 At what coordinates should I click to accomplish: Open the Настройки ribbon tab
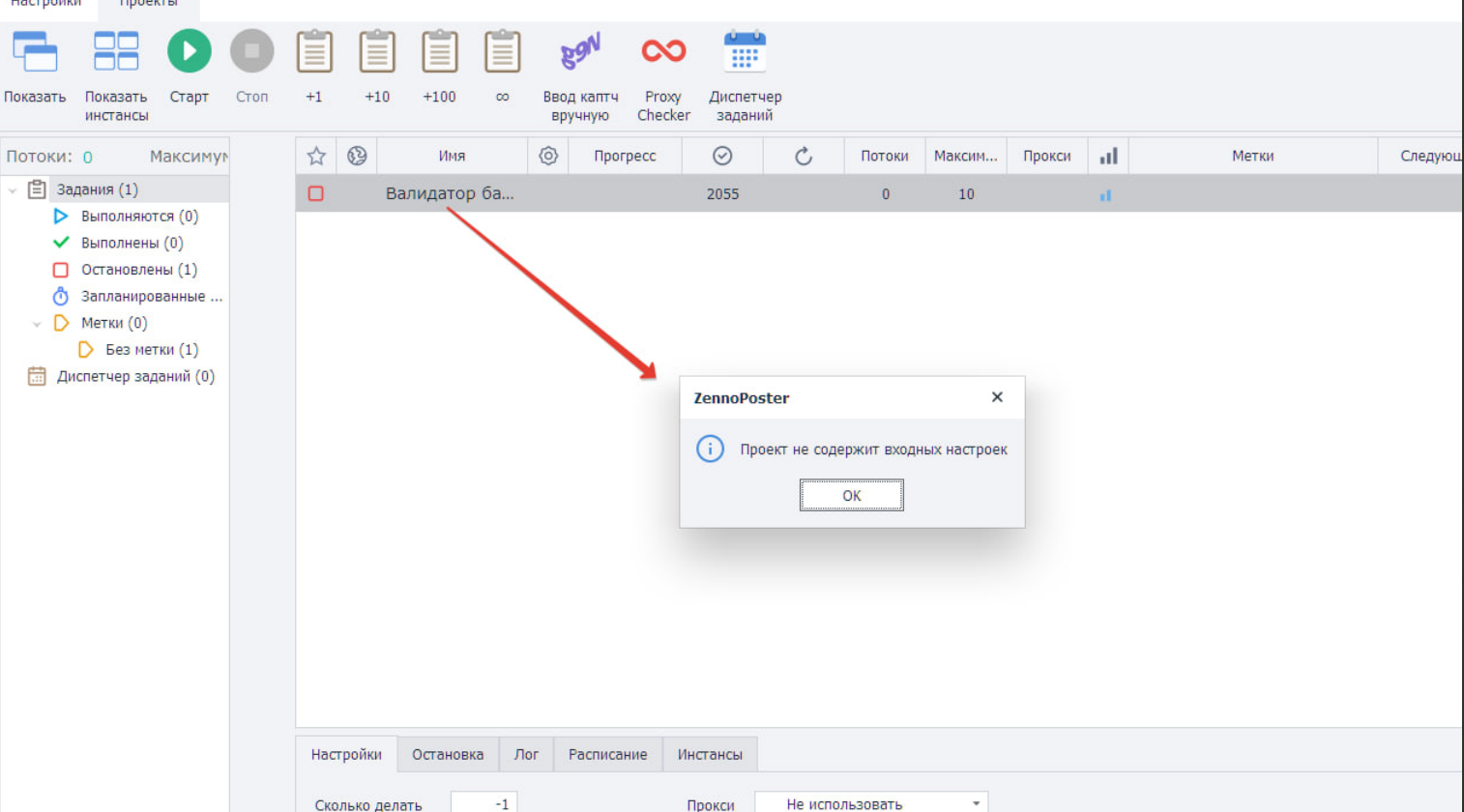(x=45, y=4)
